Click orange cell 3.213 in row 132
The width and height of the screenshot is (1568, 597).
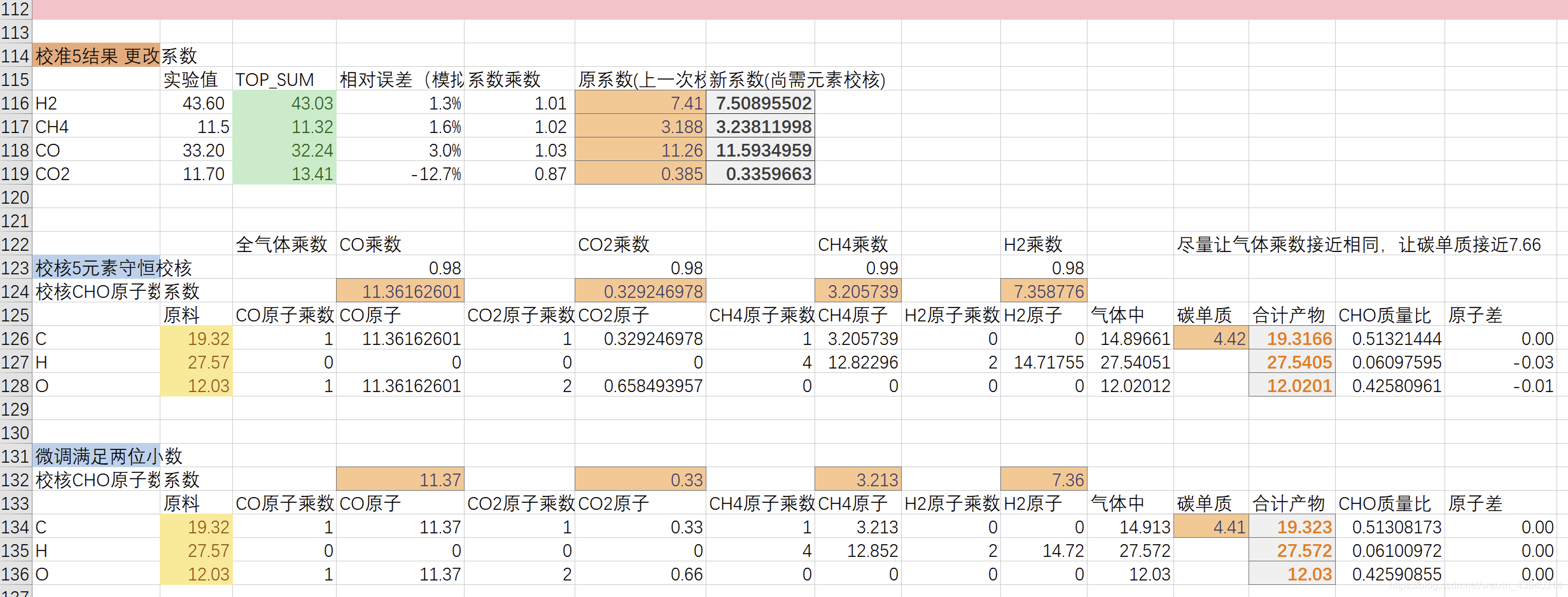[858, 480]
